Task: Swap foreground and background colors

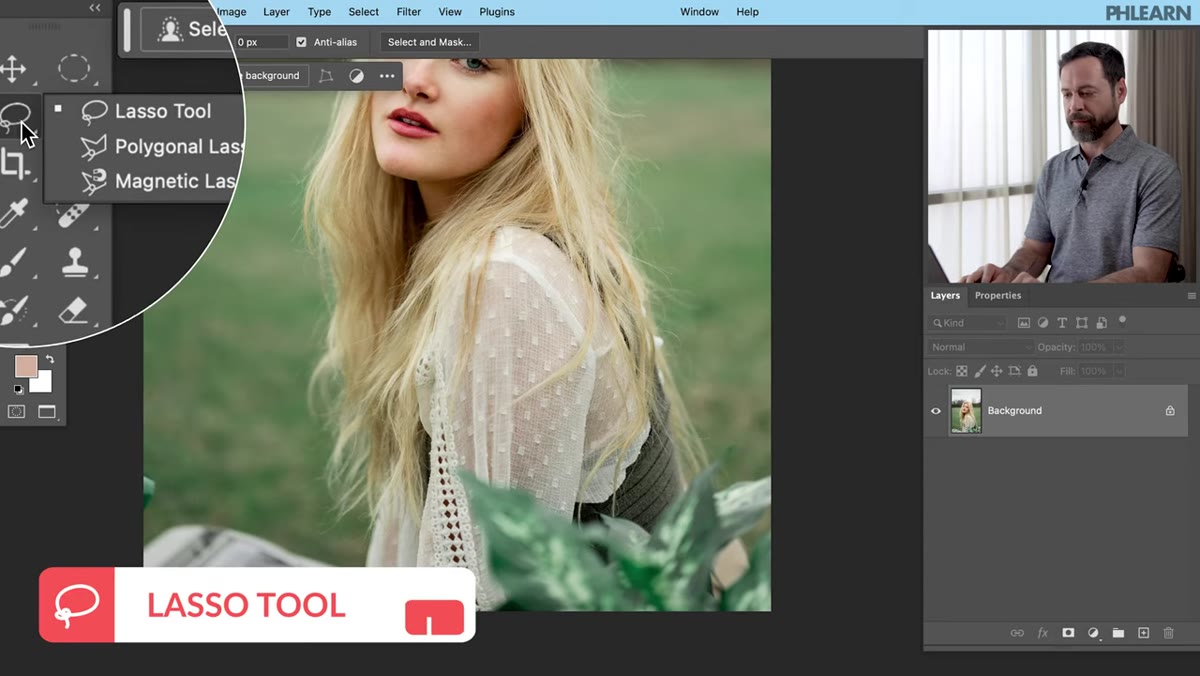Action: [x=49, y=360]
